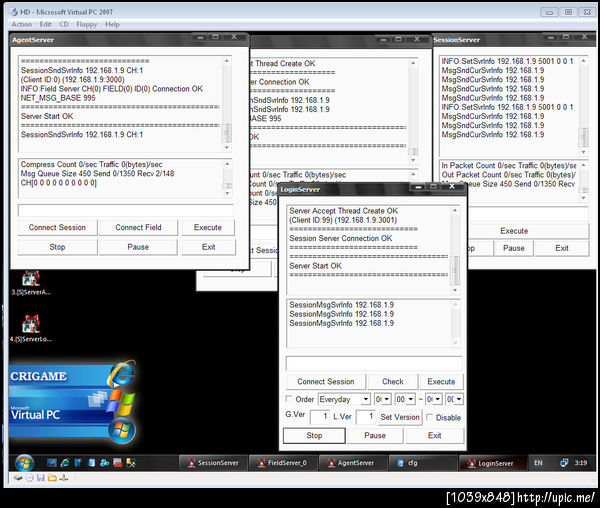The width and height of the screenshot is (600, 508).
Task: Switch to AgentServer taskbar button
Action: (352, 463)
